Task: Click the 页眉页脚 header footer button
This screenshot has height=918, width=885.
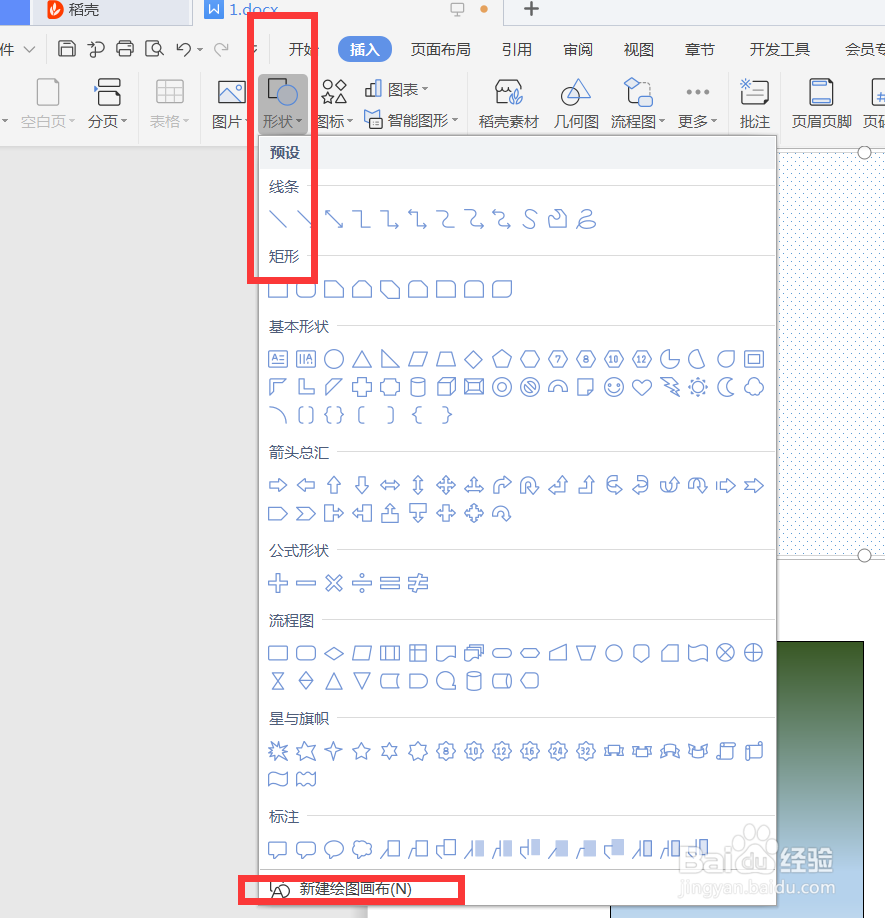Action: pos(821,104)
